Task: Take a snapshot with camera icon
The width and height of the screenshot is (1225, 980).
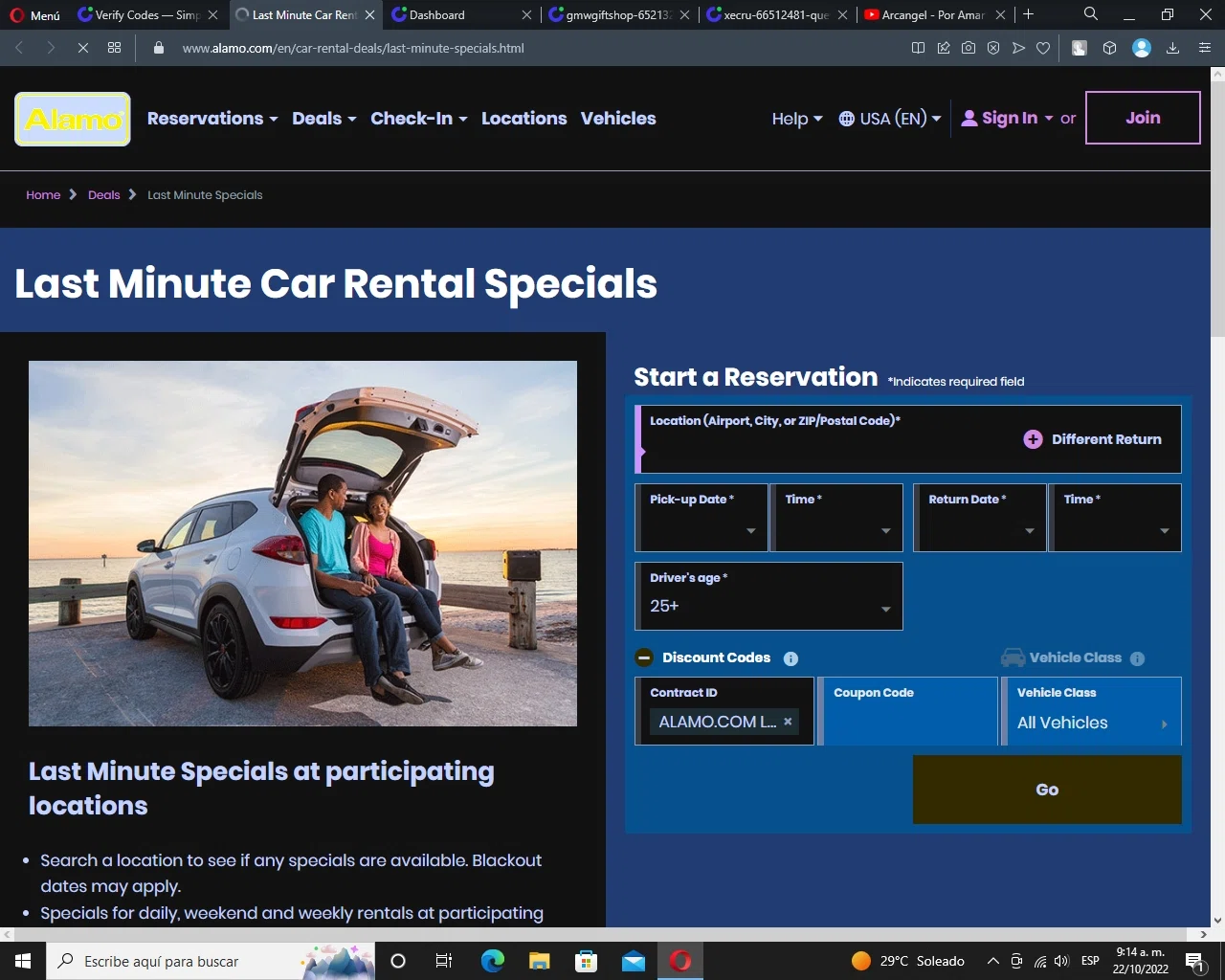Action: tap(969, 48)
